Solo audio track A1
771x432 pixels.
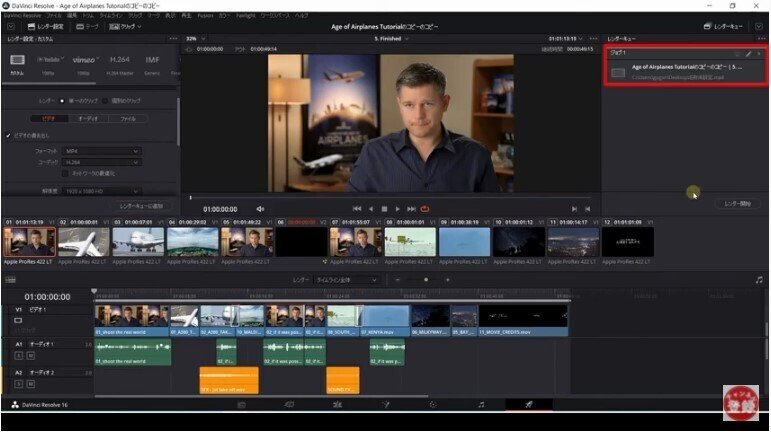(x=19, y=355)
